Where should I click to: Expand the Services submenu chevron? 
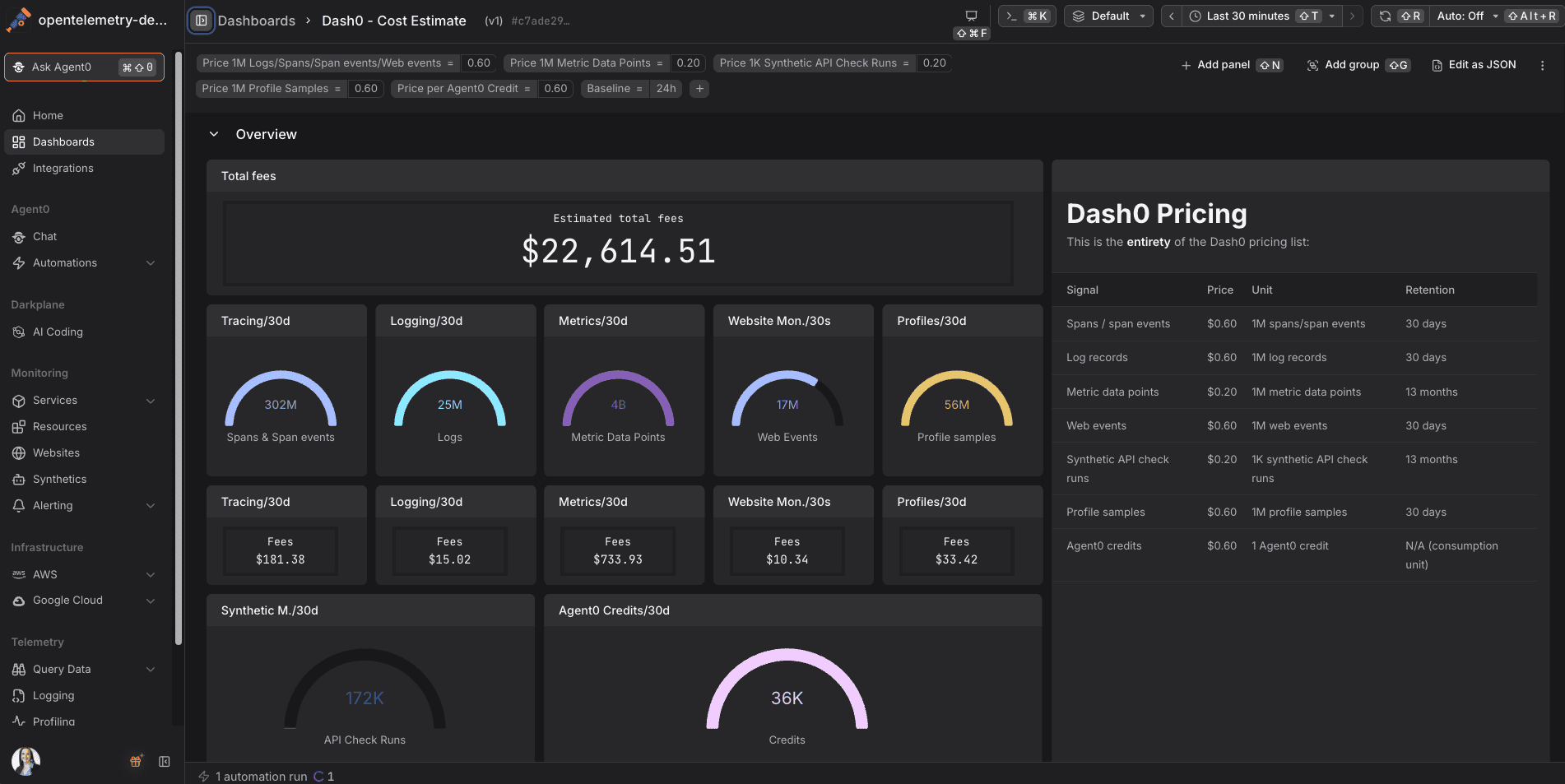point(151,401)
